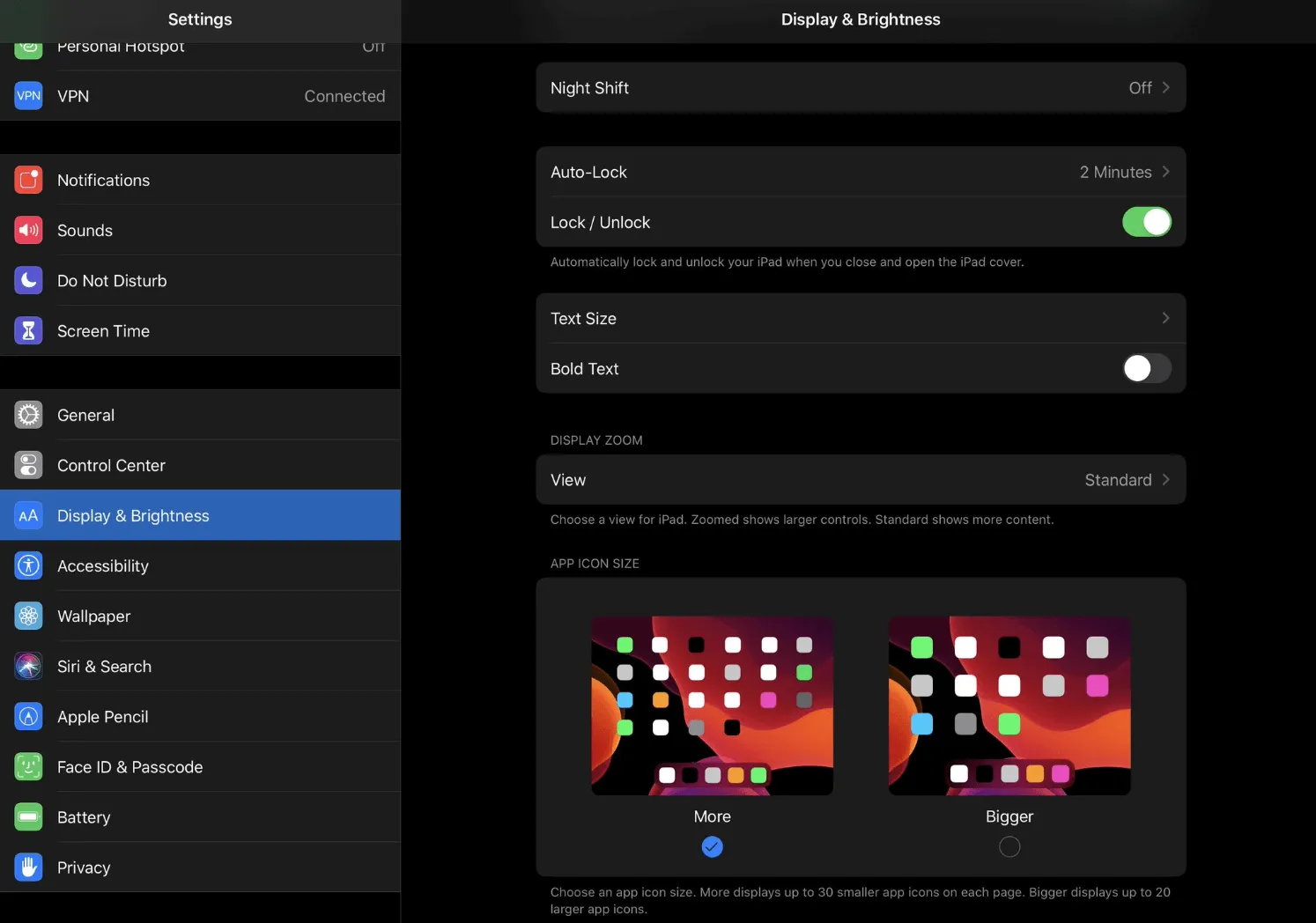Click the green Battery icon
Image resolution: width=1316 pixels, height=923 pixels.
(x=28, y=816)
